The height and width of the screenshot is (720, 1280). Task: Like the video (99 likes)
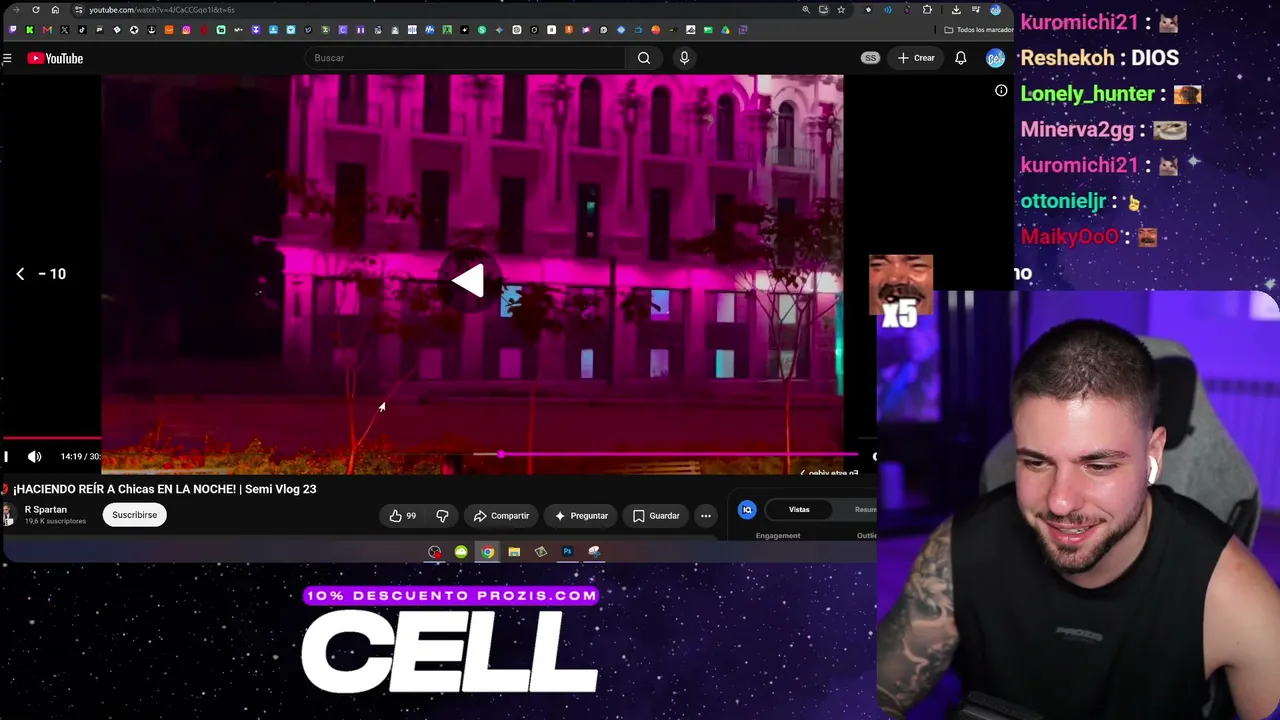click(x=402, y=516)
